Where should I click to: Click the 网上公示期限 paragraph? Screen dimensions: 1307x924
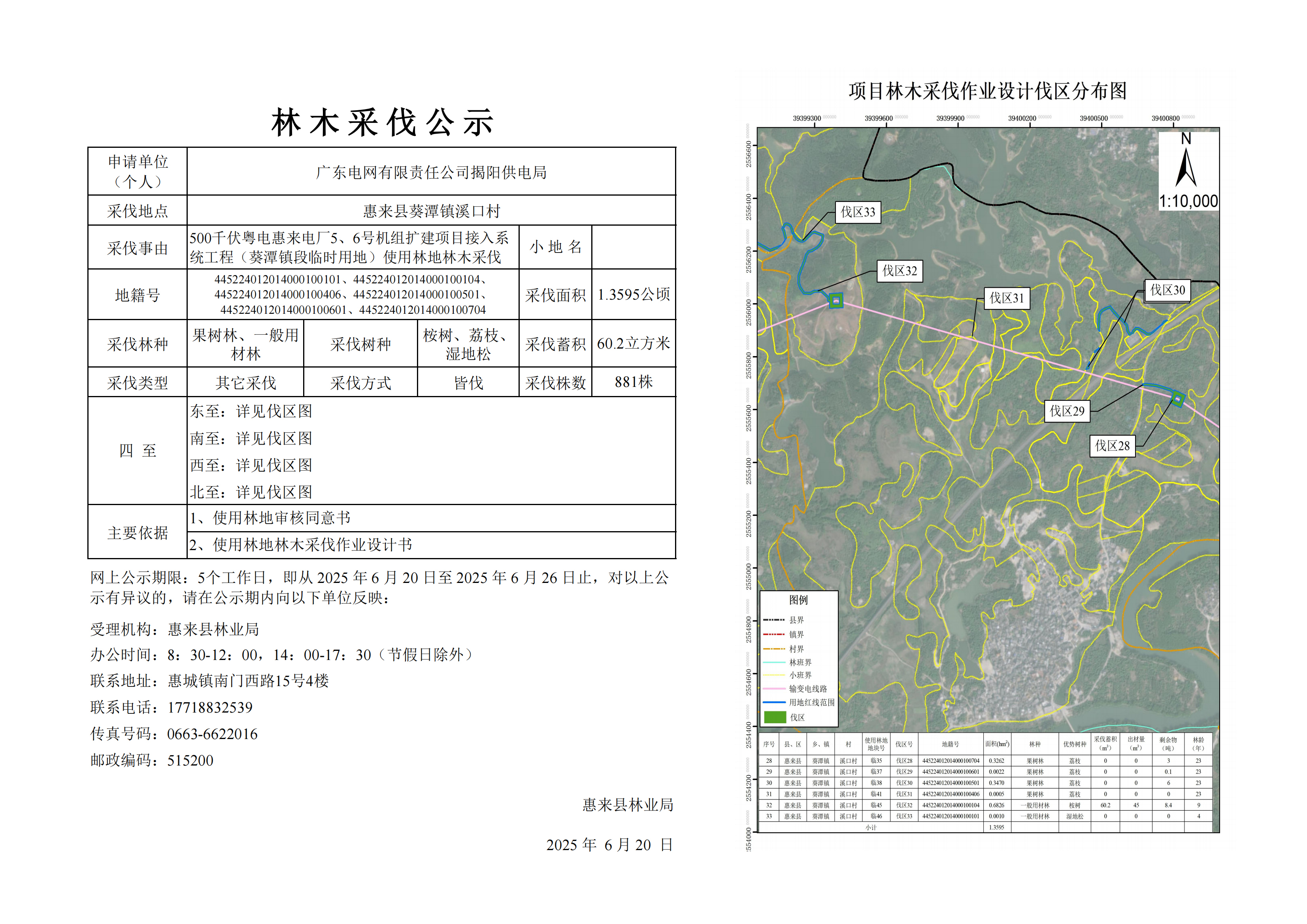coord(380,588)
